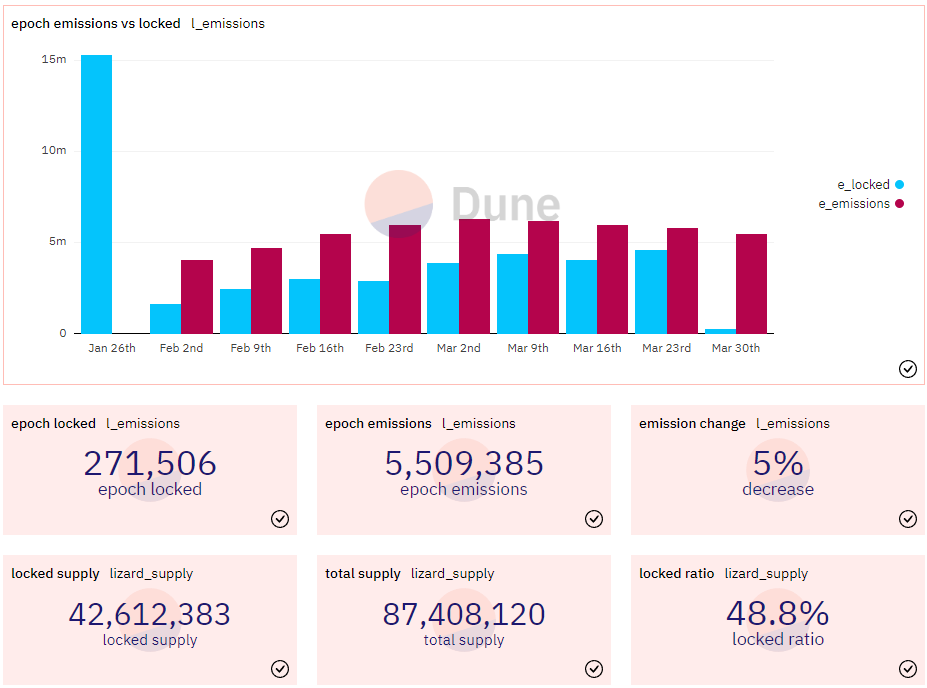927x688 pixels.
Task: Click the checkmark icon on locked supply card
Action: pyautogui.click(x=280, y=669)
